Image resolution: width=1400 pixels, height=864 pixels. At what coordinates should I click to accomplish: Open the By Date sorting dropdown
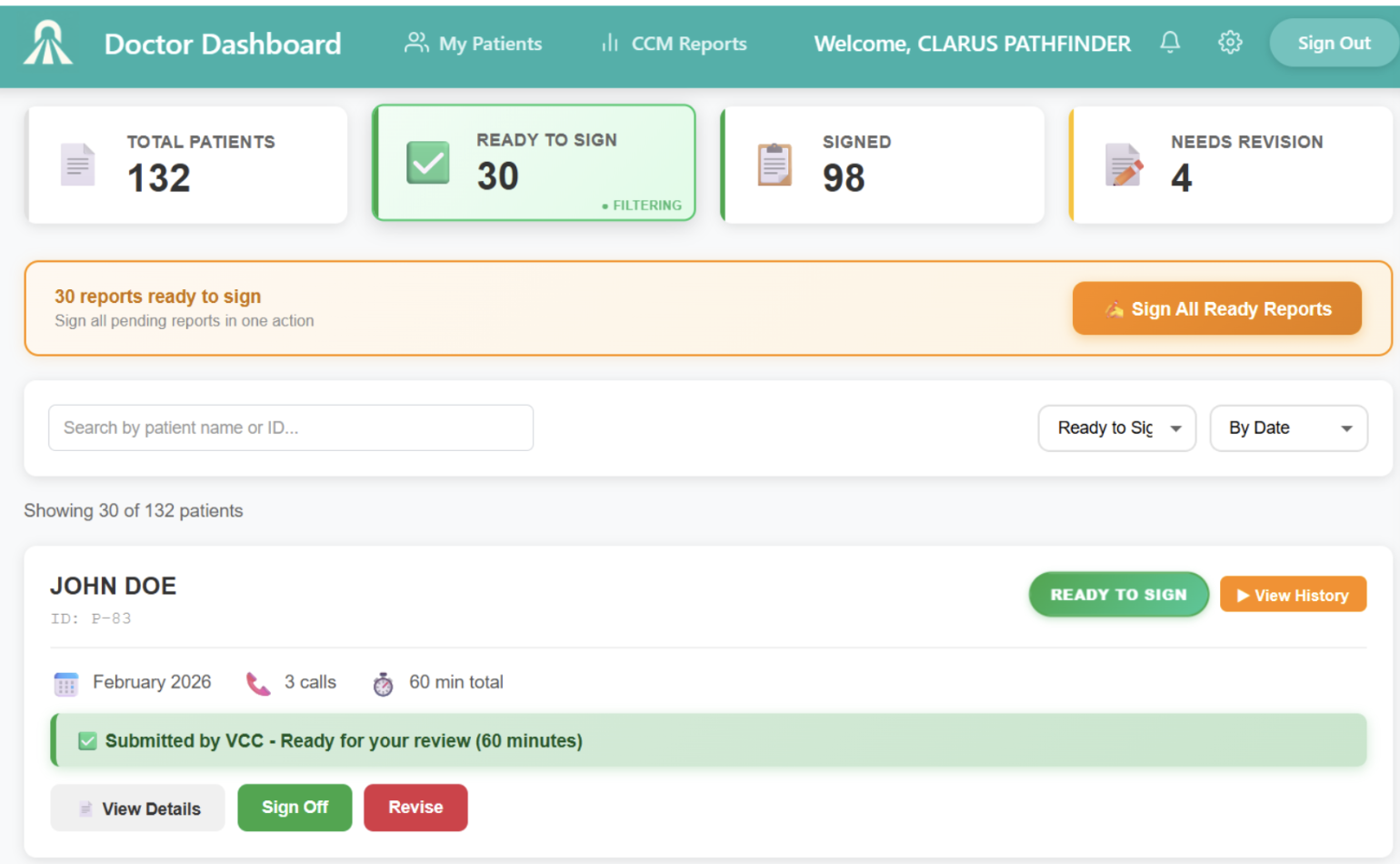(x=1288, y=427)
